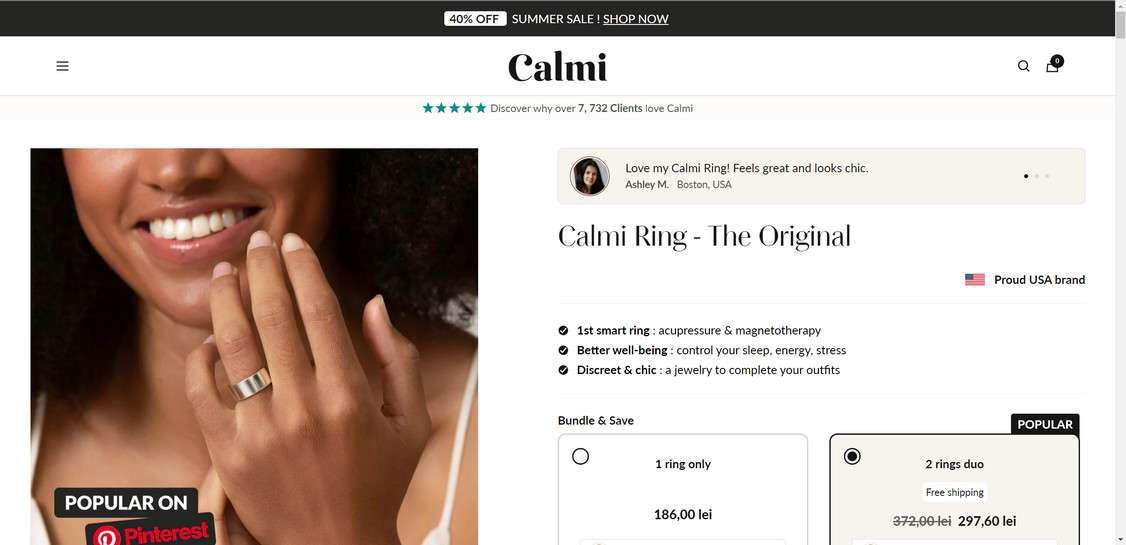Click "7, 732 Clients" reviews text

click(x=610, y=108)
